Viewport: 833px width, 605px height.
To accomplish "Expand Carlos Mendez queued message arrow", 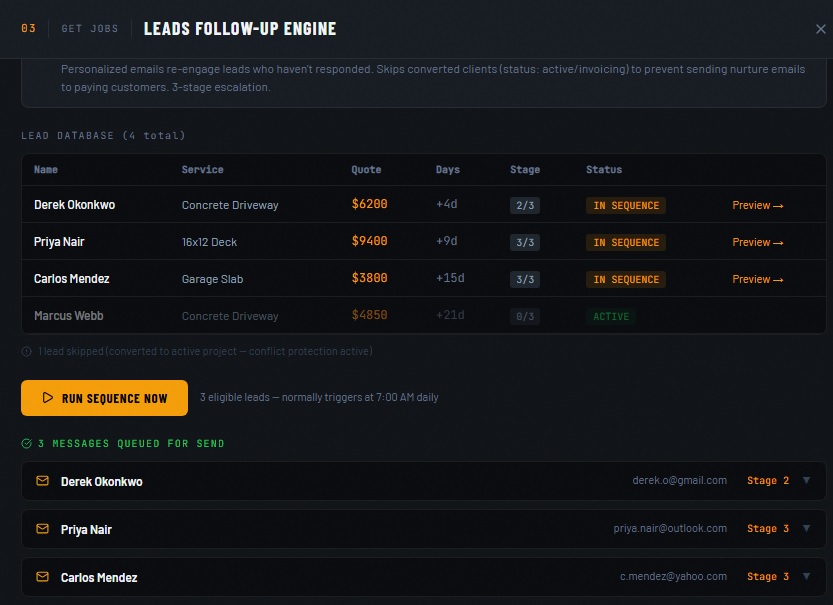I will 807,577.
